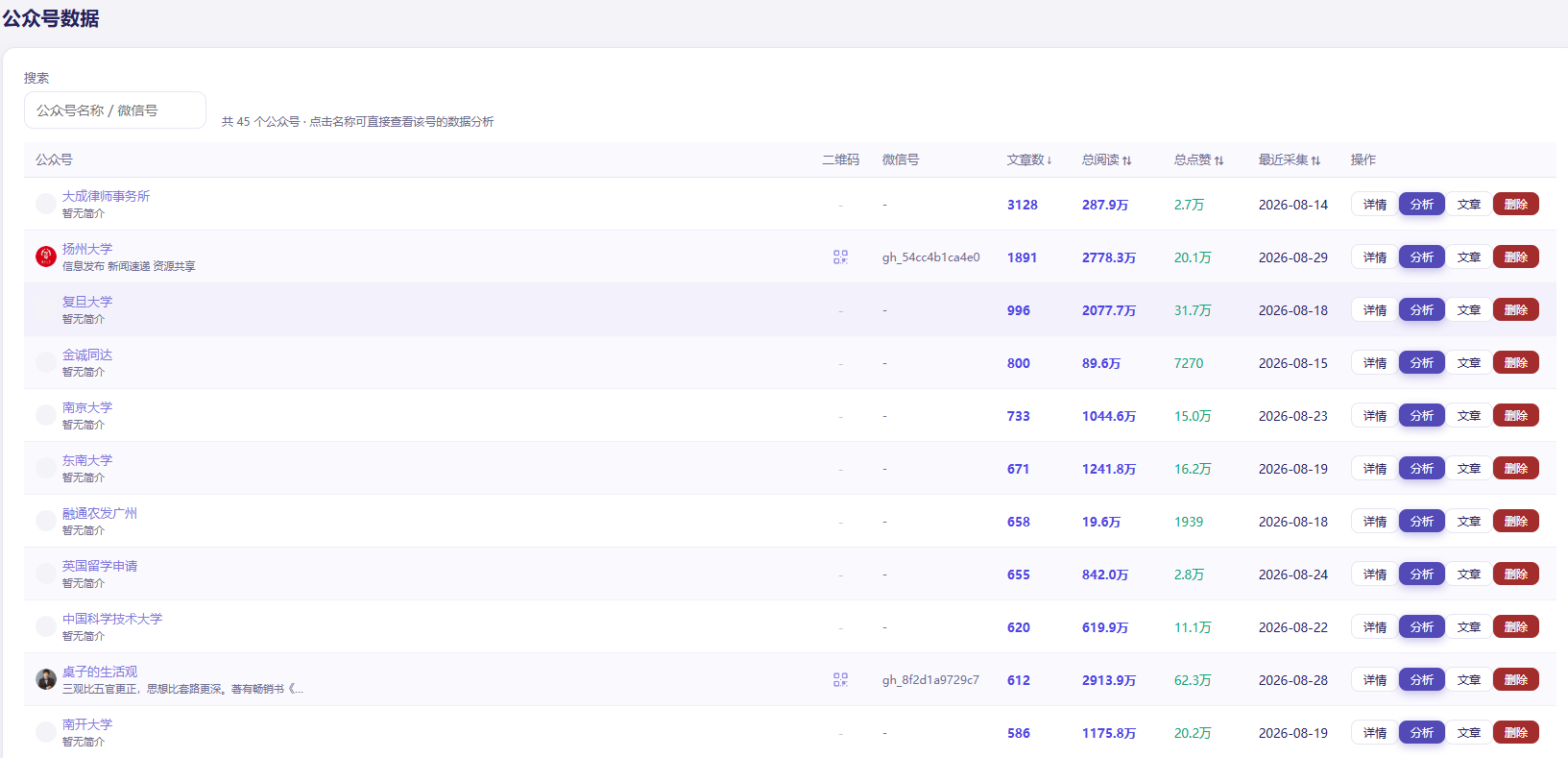Viewport: 1568px width, 758px height.
Task: Open 文章 for 复旦大学
Action: (x=1469, y=310)
